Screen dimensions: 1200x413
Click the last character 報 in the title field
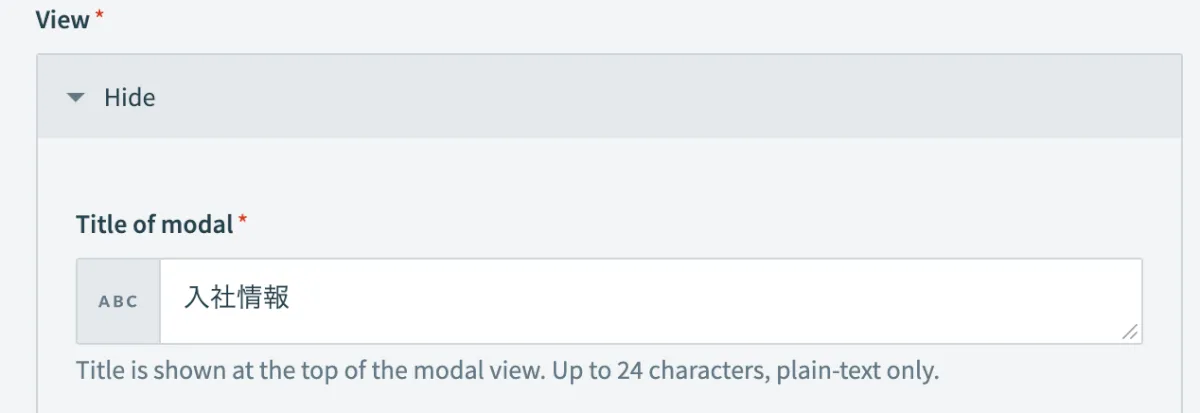(x=277, y=298)
